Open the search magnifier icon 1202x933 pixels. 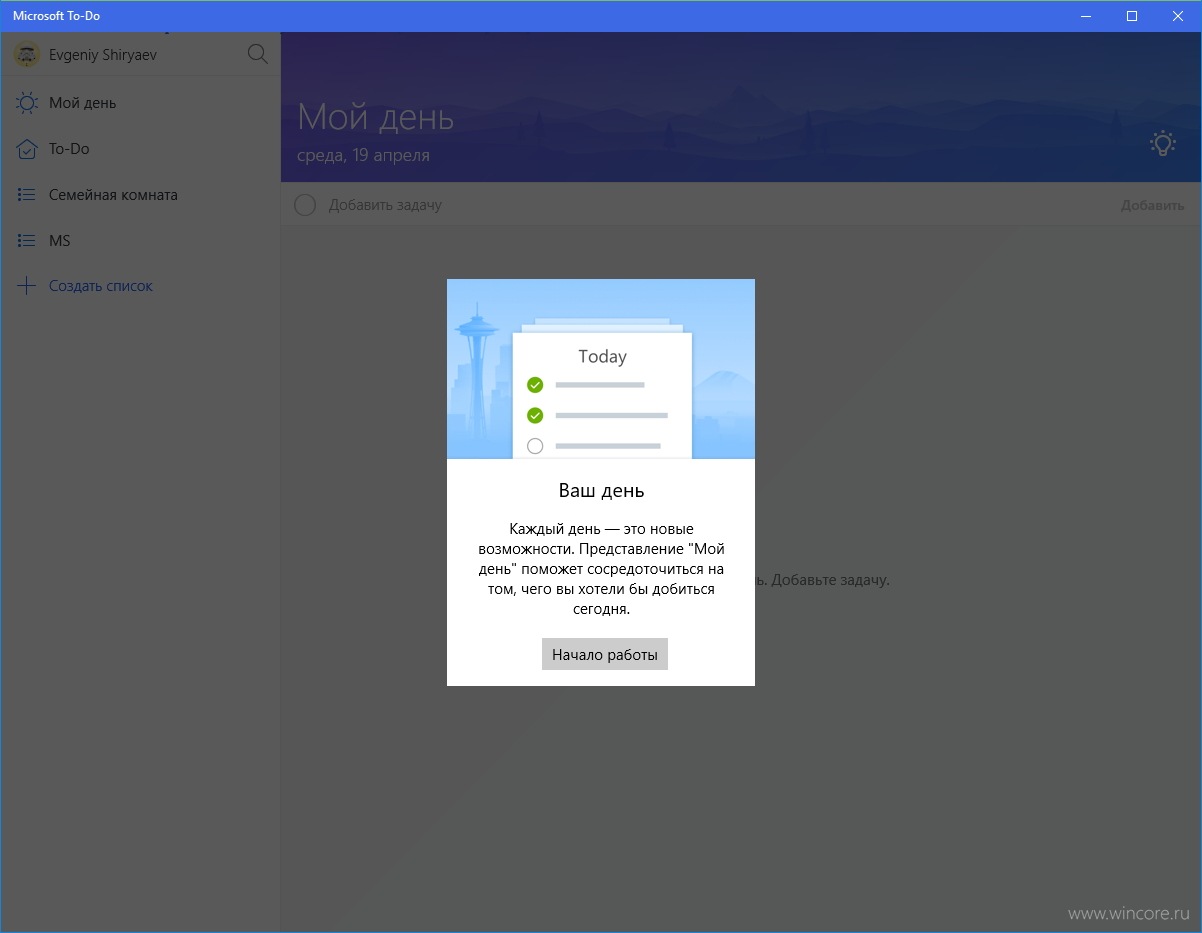click(257, 54)
